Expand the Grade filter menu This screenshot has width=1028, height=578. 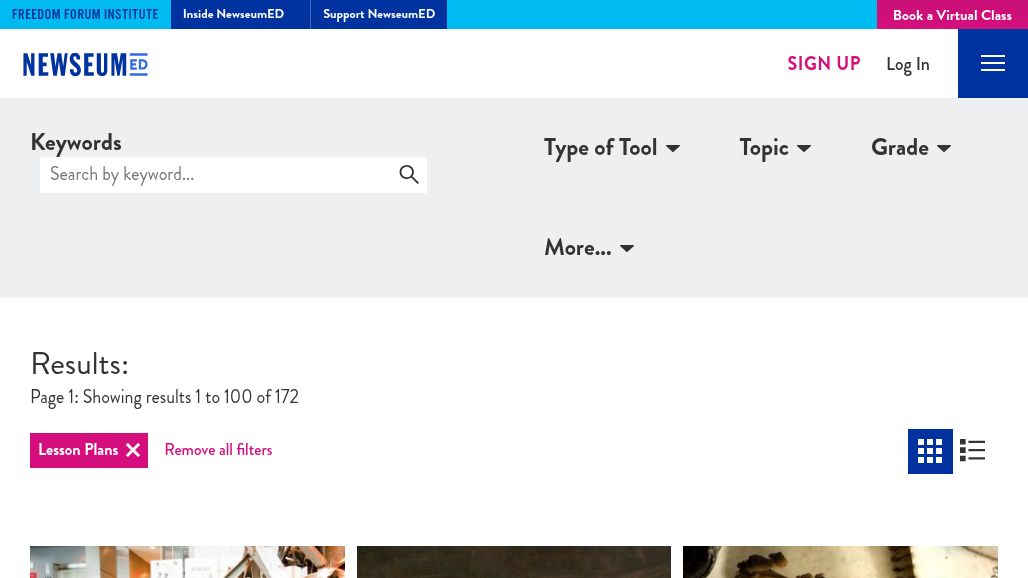pos(910,148)
